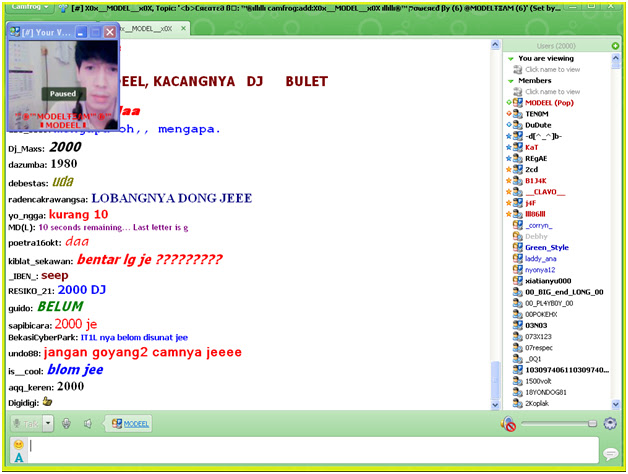628x474 pixels.
Task: Click the green add-user icon beside Users (2000)
Action: click(x=616, y=46)
